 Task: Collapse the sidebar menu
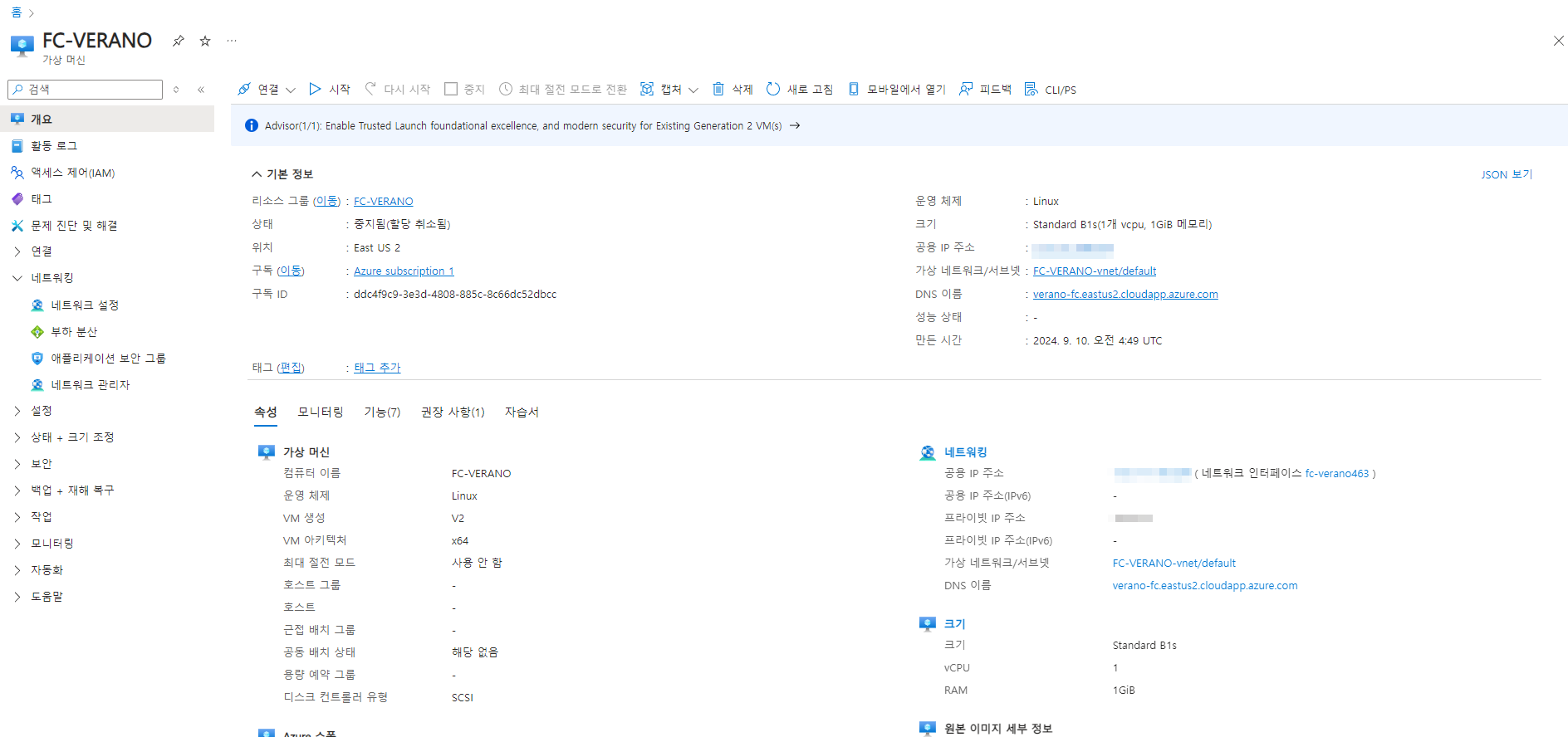click(201, 90)
